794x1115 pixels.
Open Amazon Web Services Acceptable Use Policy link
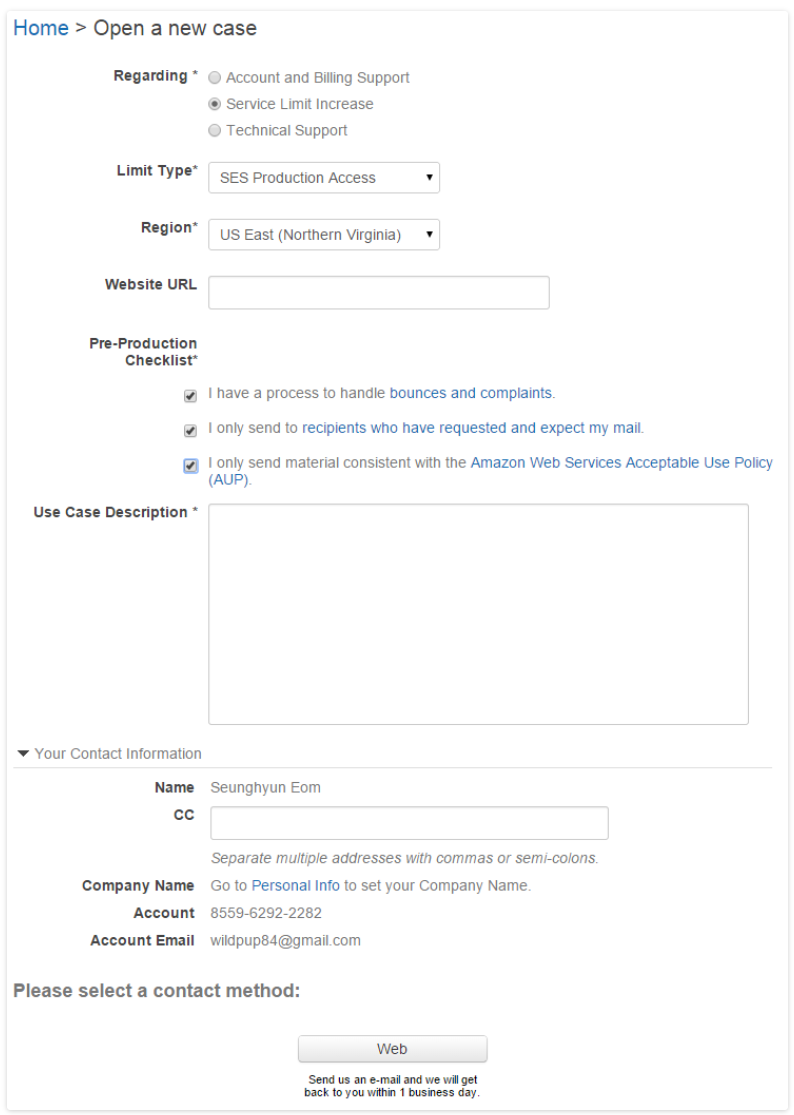point(490,471)
